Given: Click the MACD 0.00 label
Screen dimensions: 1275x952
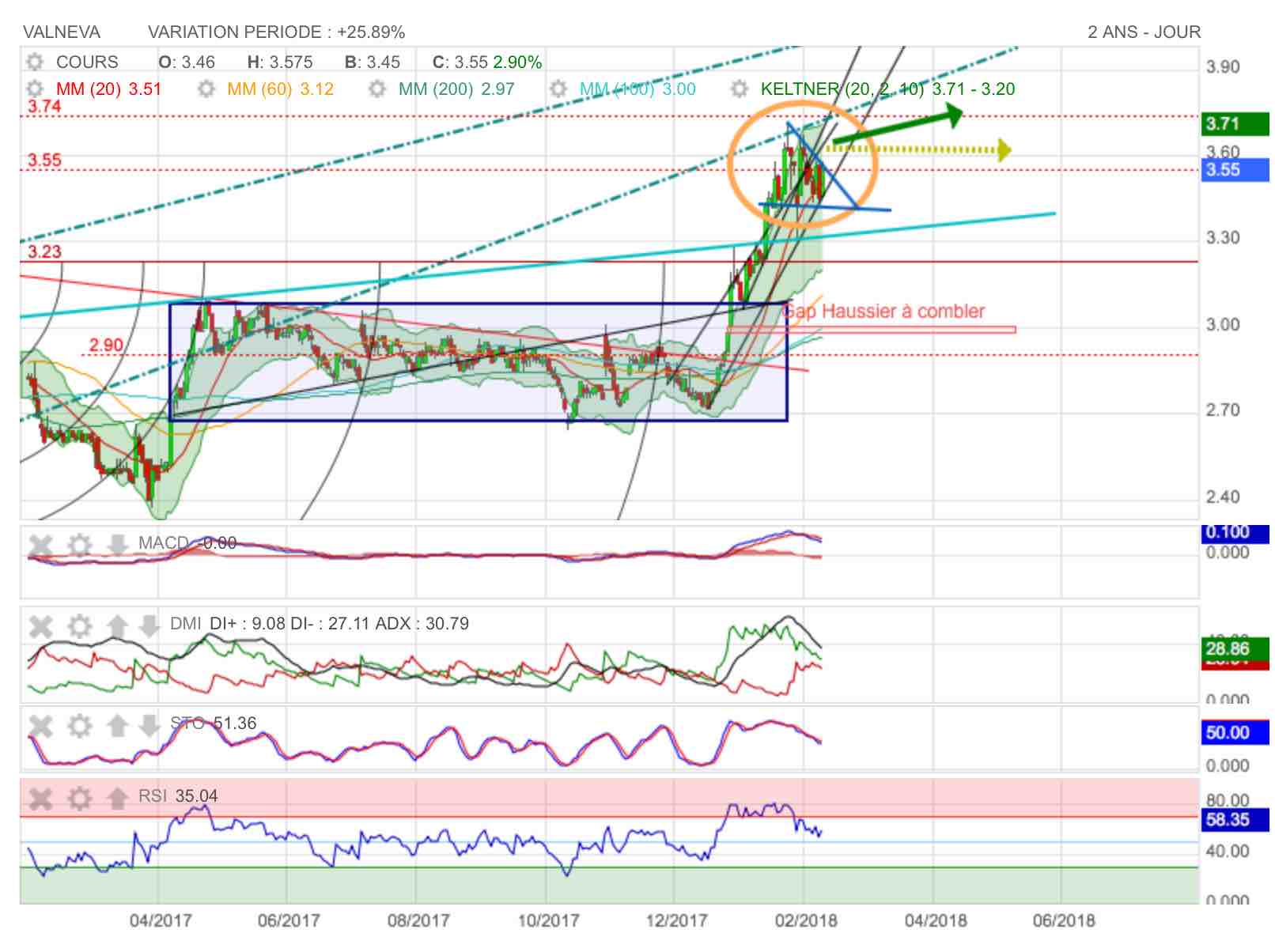Looking at the screenshot, I should click(x=187, y=542).
